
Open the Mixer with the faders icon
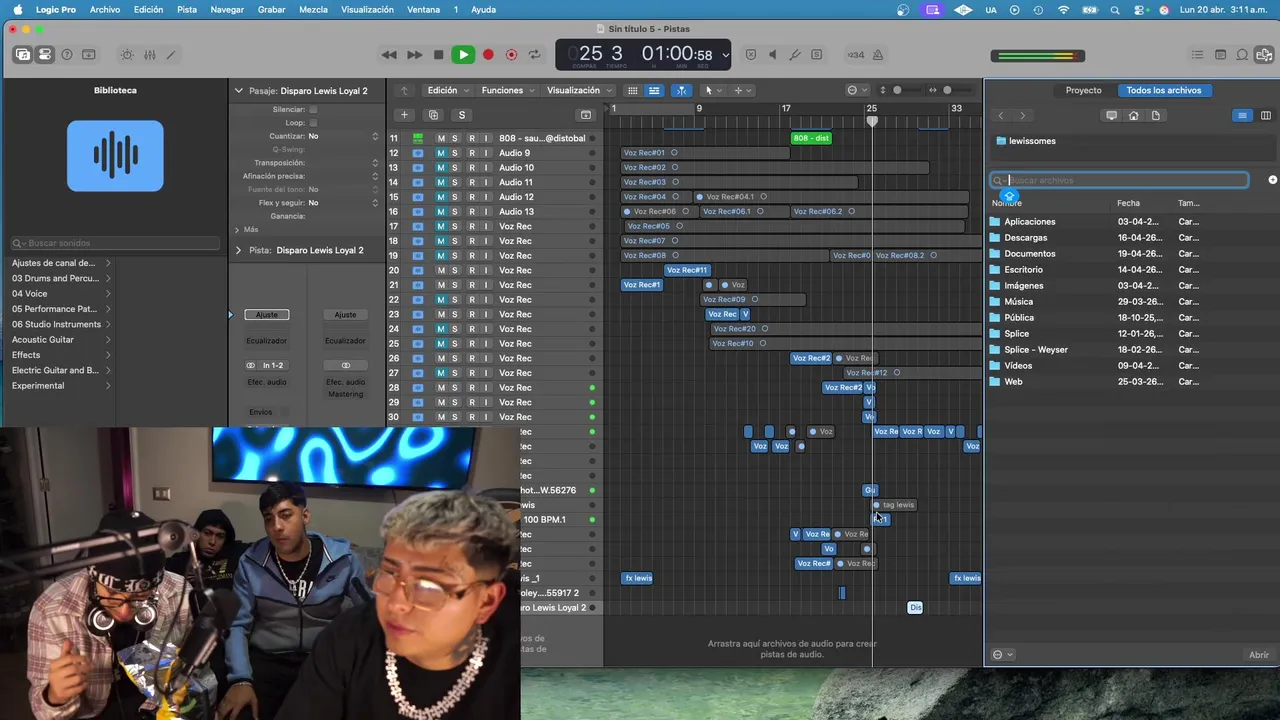tap(149, 55)
